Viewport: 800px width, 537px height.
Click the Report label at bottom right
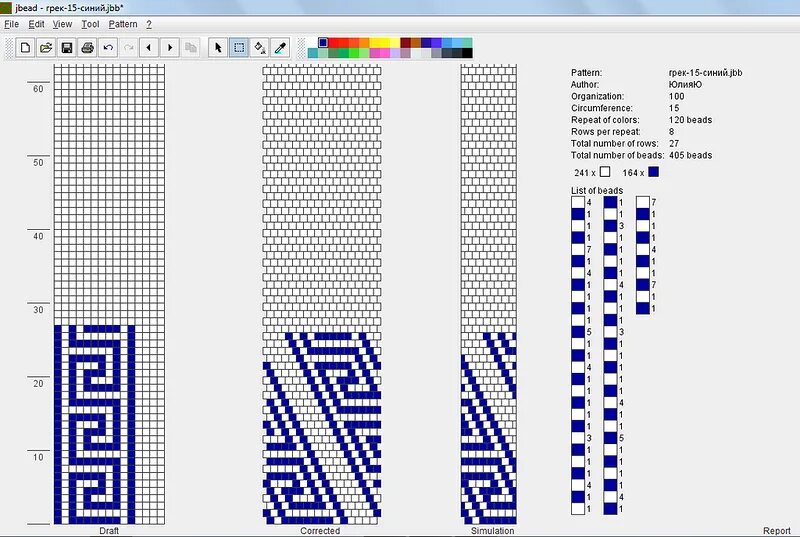coord(777,531)
